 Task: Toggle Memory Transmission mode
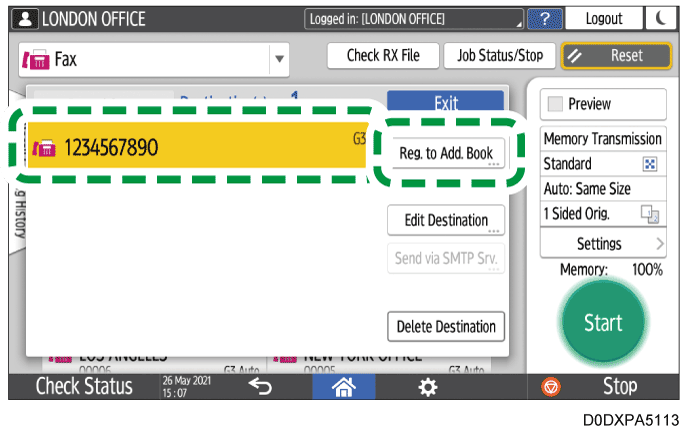(x=603, y=139)
